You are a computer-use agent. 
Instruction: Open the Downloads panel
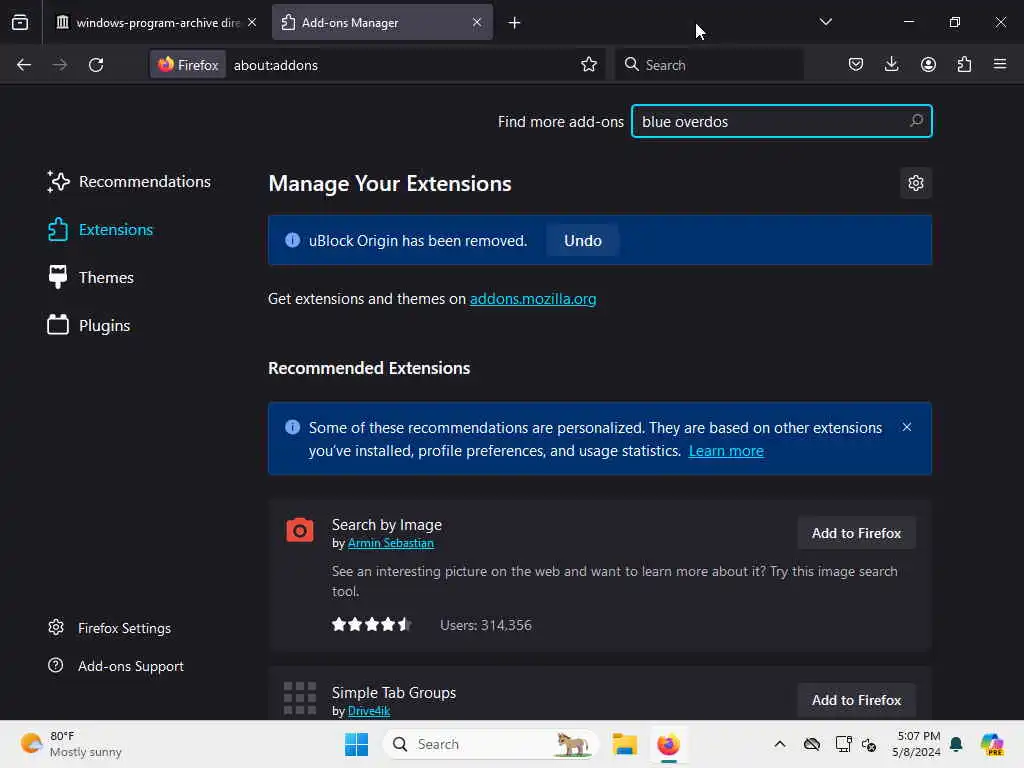[891, 64]
